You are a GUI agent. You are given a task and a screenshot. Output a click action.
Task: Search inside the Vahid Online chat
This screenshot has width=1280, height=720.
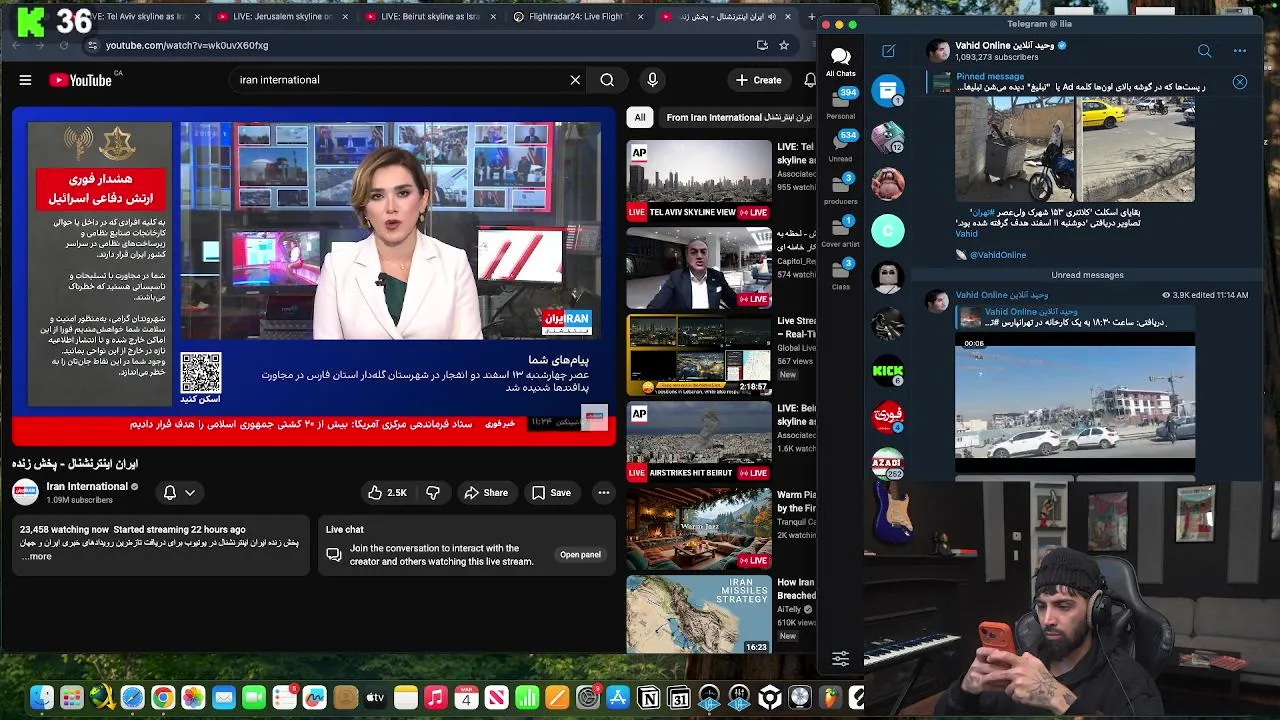pos(1204,51)
